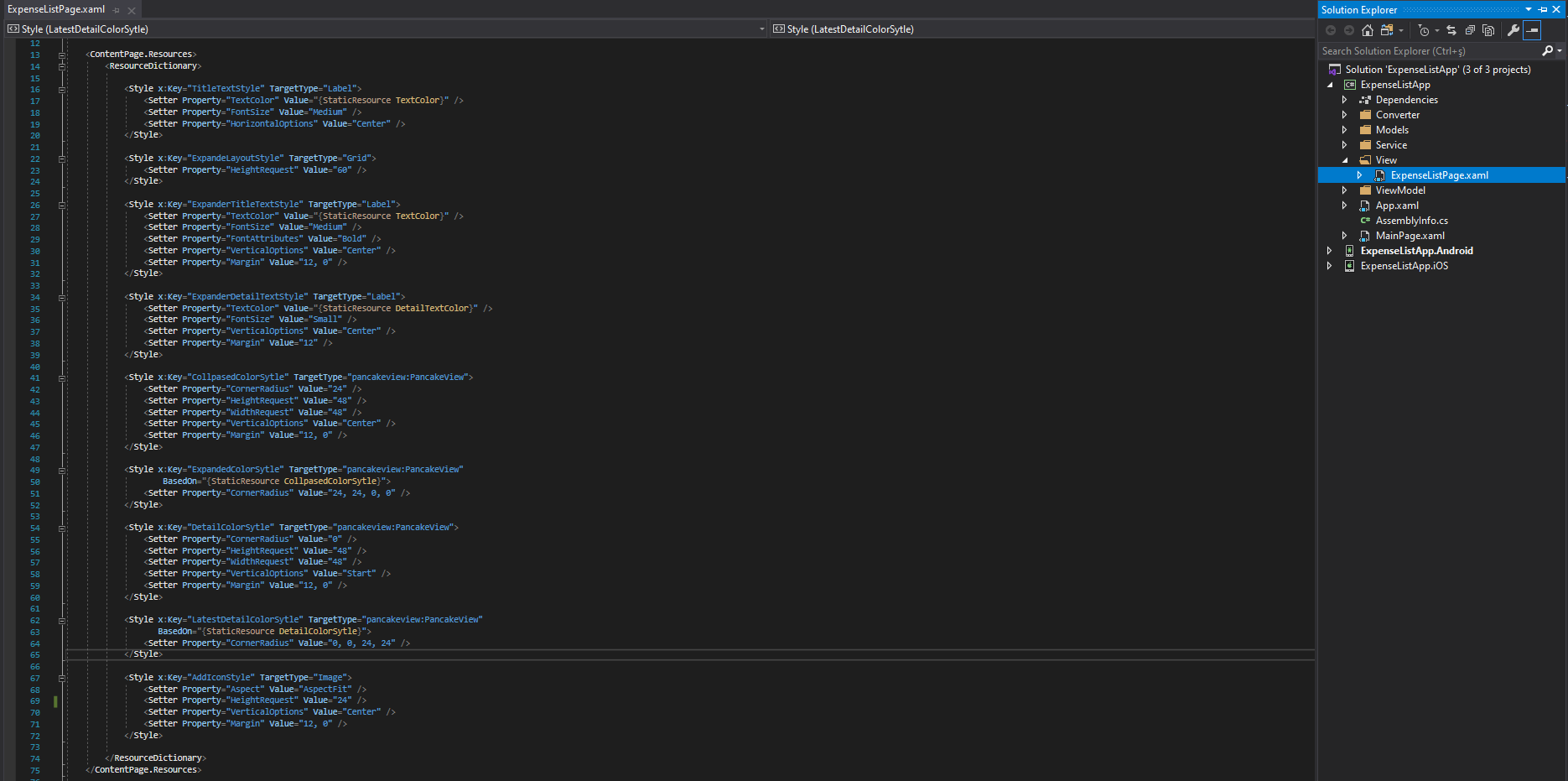Collapse ResourceDictionary at line 14

[x=62, y=65]
